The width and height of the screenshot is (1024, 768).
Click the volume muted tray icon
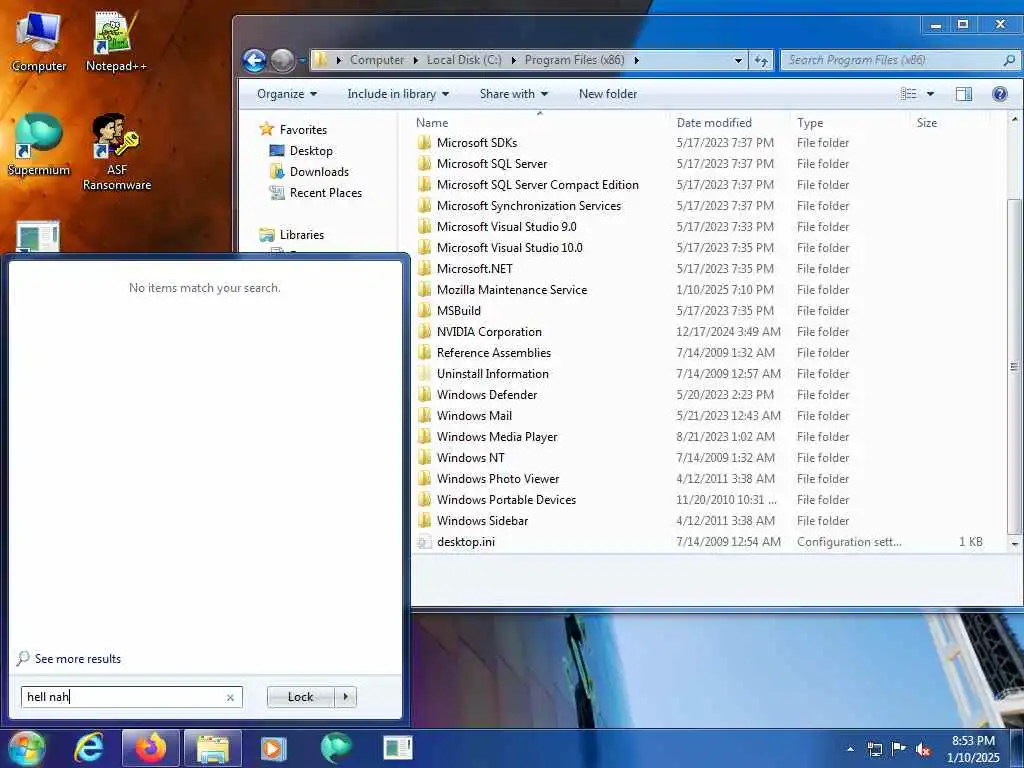[923, 749]
